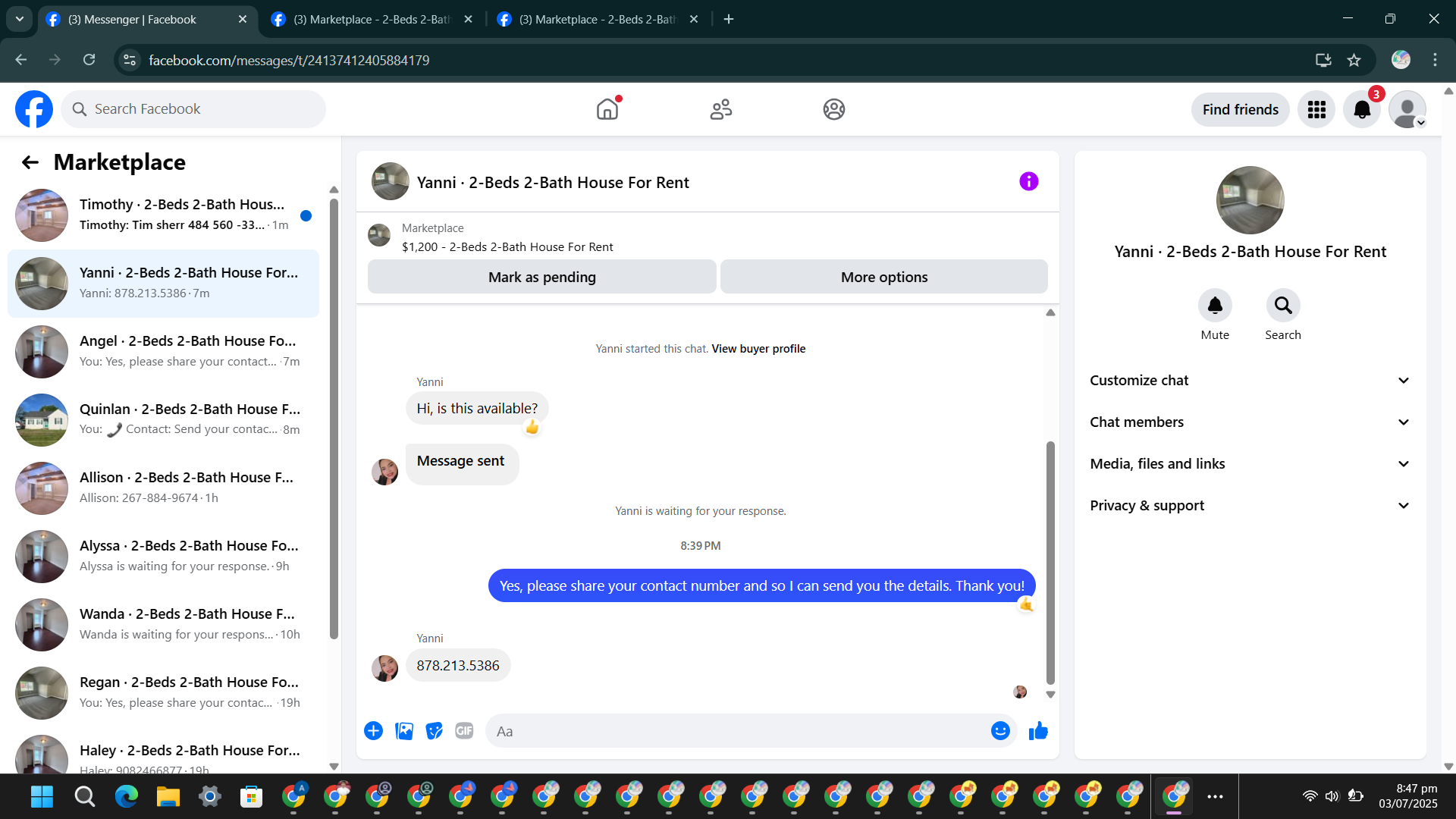Viewport: 1456px width, 819px height.
Task: Expand Chat members section
Action: tap(1250, 422)
